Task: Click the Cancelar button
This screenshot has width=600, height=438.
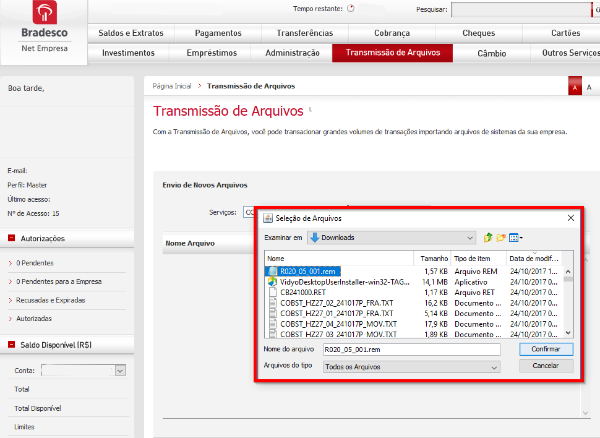Action: pos(546,366)
